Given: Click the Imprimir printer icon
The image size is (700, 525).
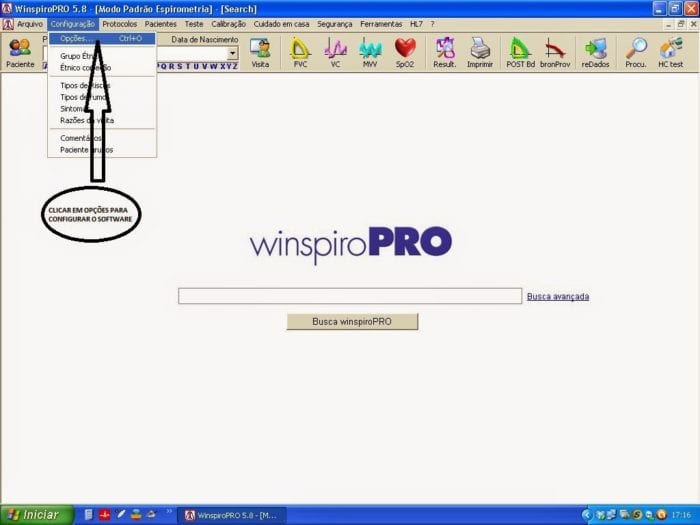Looking at the screenshot, I should click(x=480, y=53).
